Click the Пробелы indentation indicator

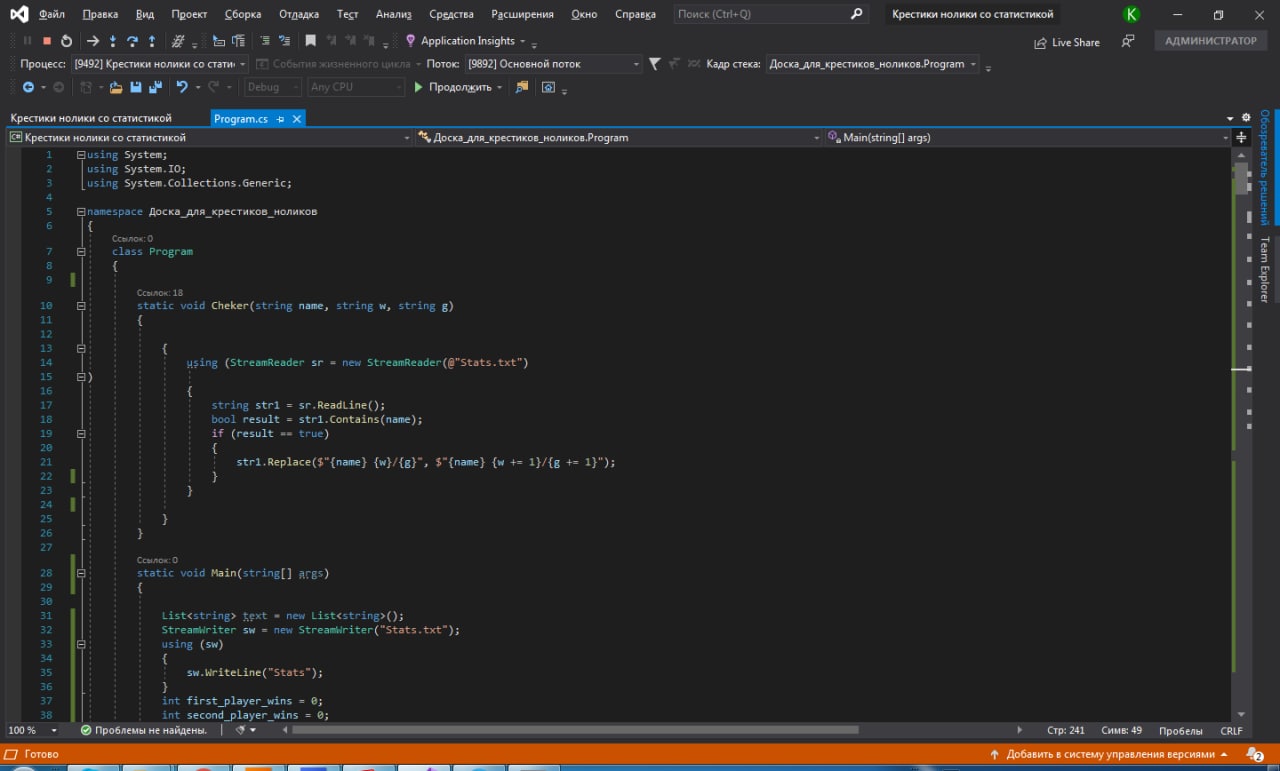(x=1181, y=731)
